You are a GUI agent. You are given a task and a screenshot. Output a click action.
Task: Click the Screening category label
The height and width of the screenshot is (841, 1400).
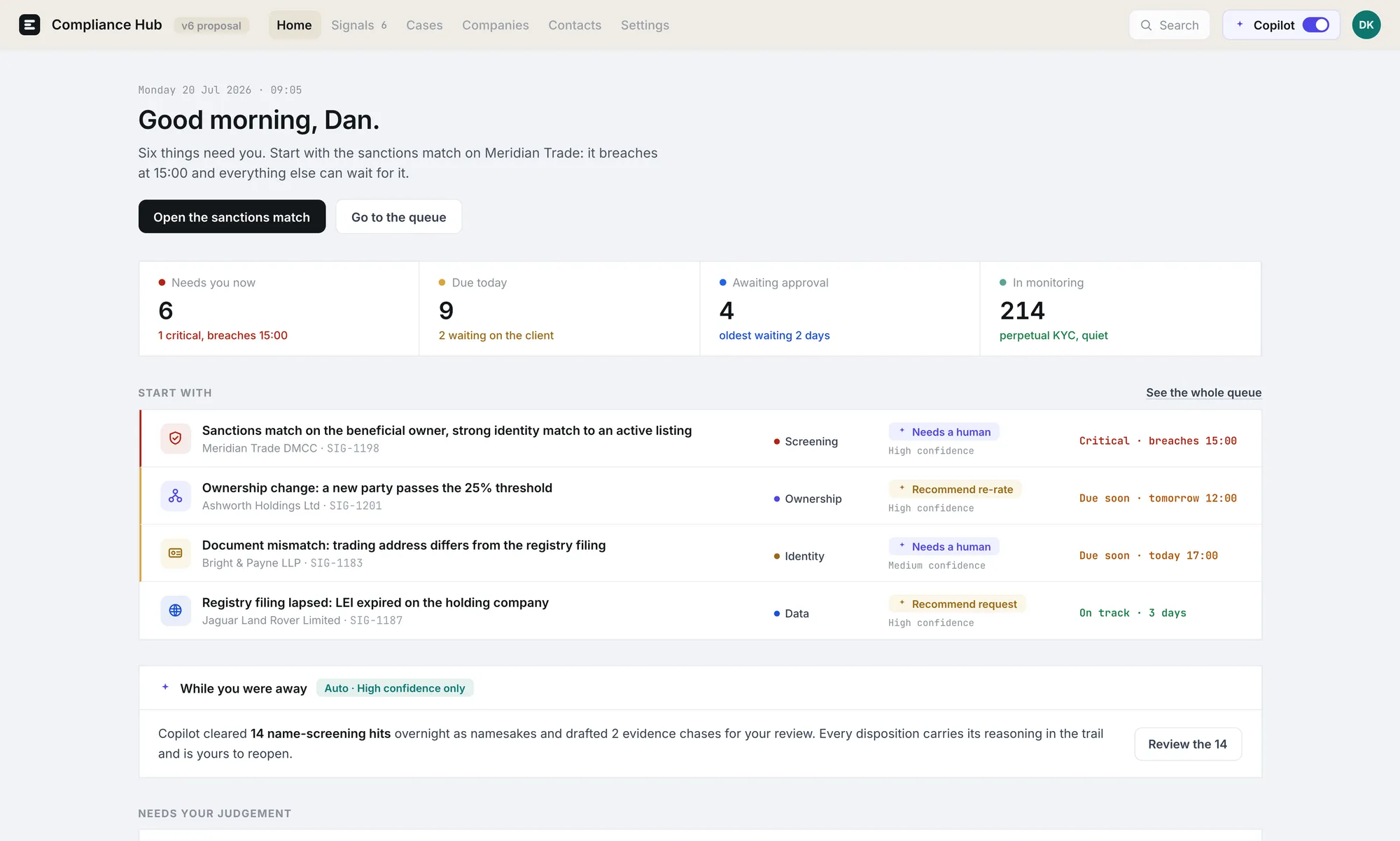point(806,442)
